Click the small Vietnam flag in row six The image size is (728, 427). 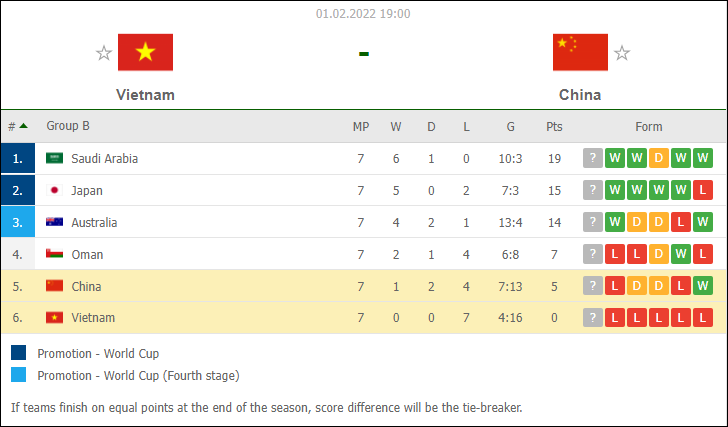click(x=54, y=317)
